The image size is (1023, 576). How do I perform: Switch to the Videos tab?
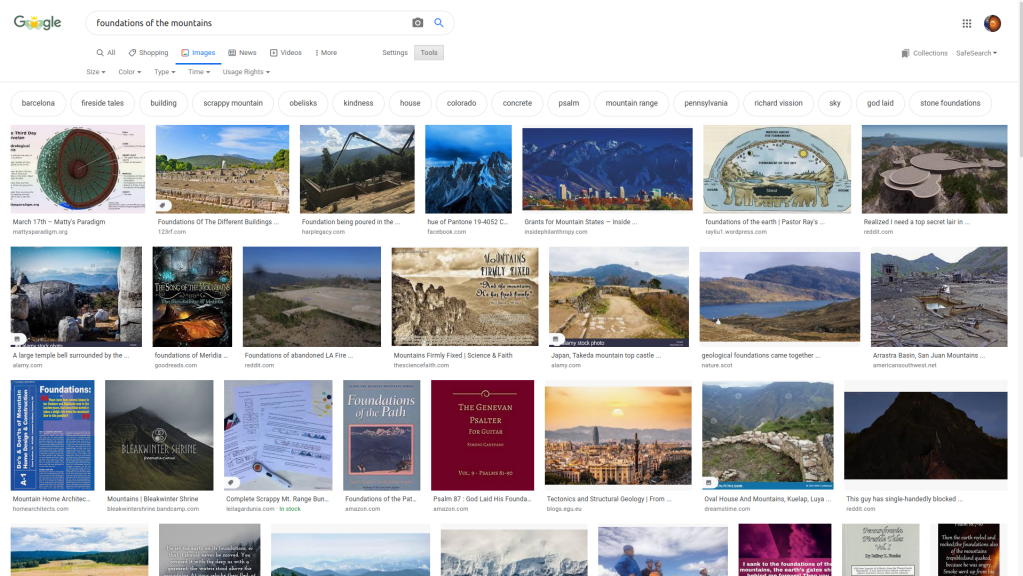pyautogui.click(x=285, y=53)
